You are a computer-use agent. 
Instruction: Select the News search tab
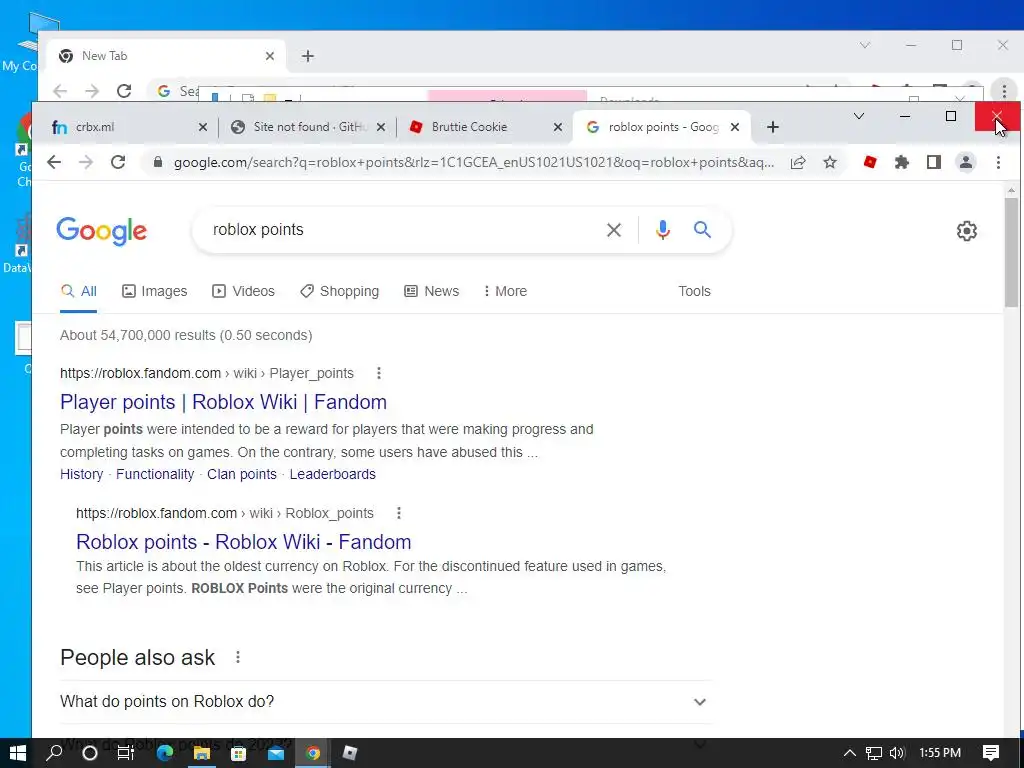coord(432,291)
